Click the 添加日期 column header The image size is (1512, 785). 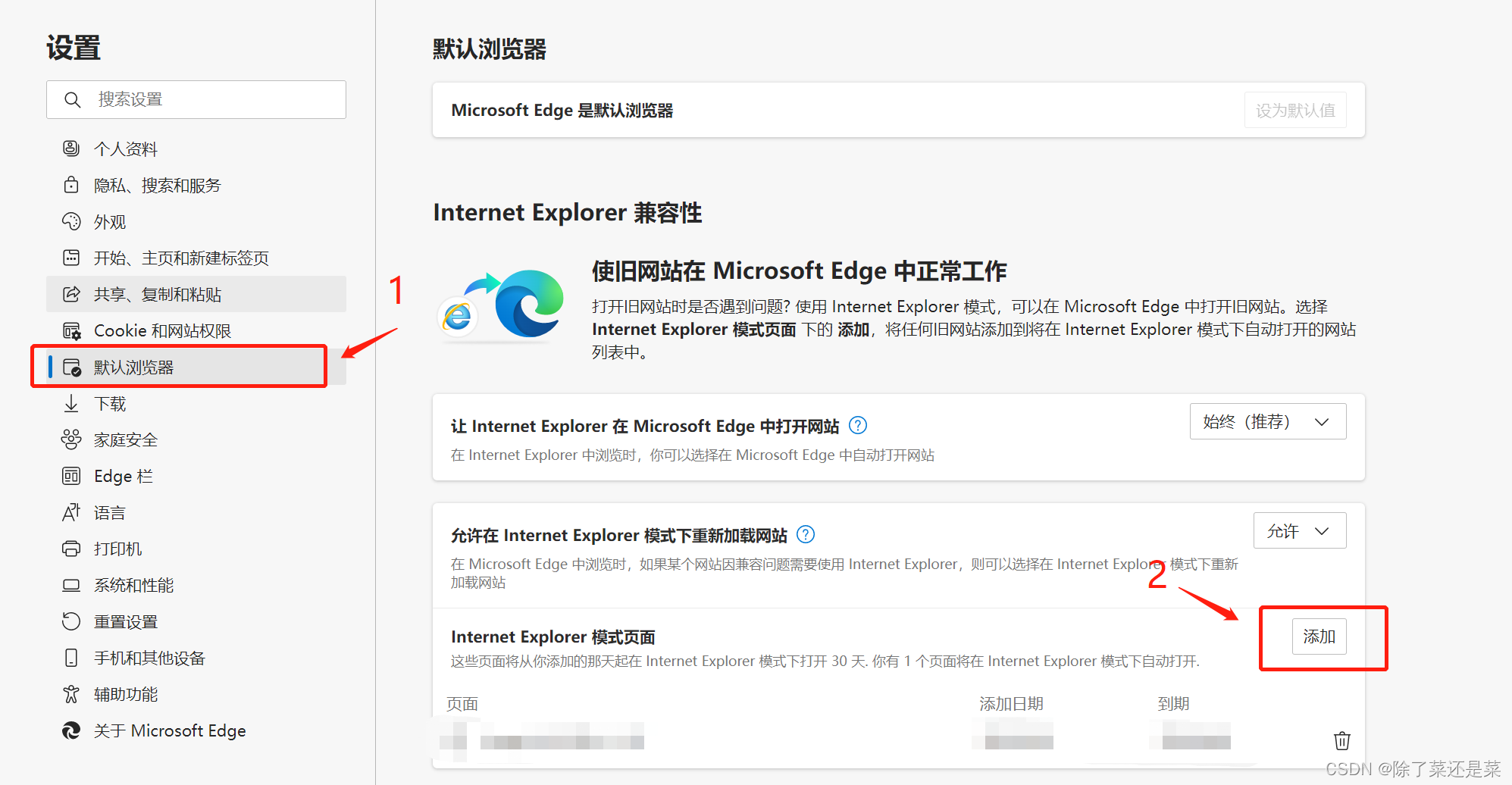(x=1012, y=704)
